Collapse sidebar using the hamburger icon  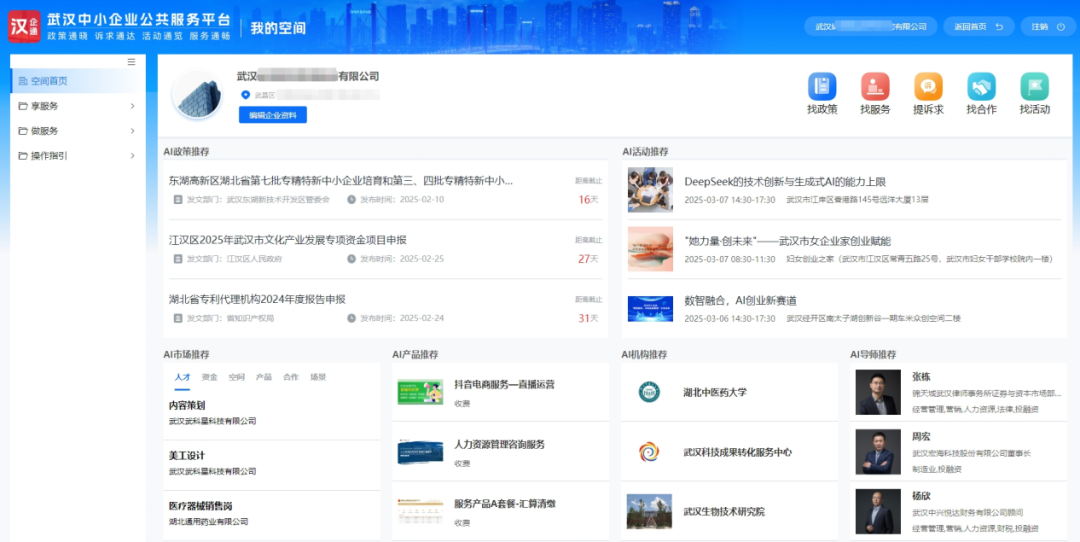131,62
